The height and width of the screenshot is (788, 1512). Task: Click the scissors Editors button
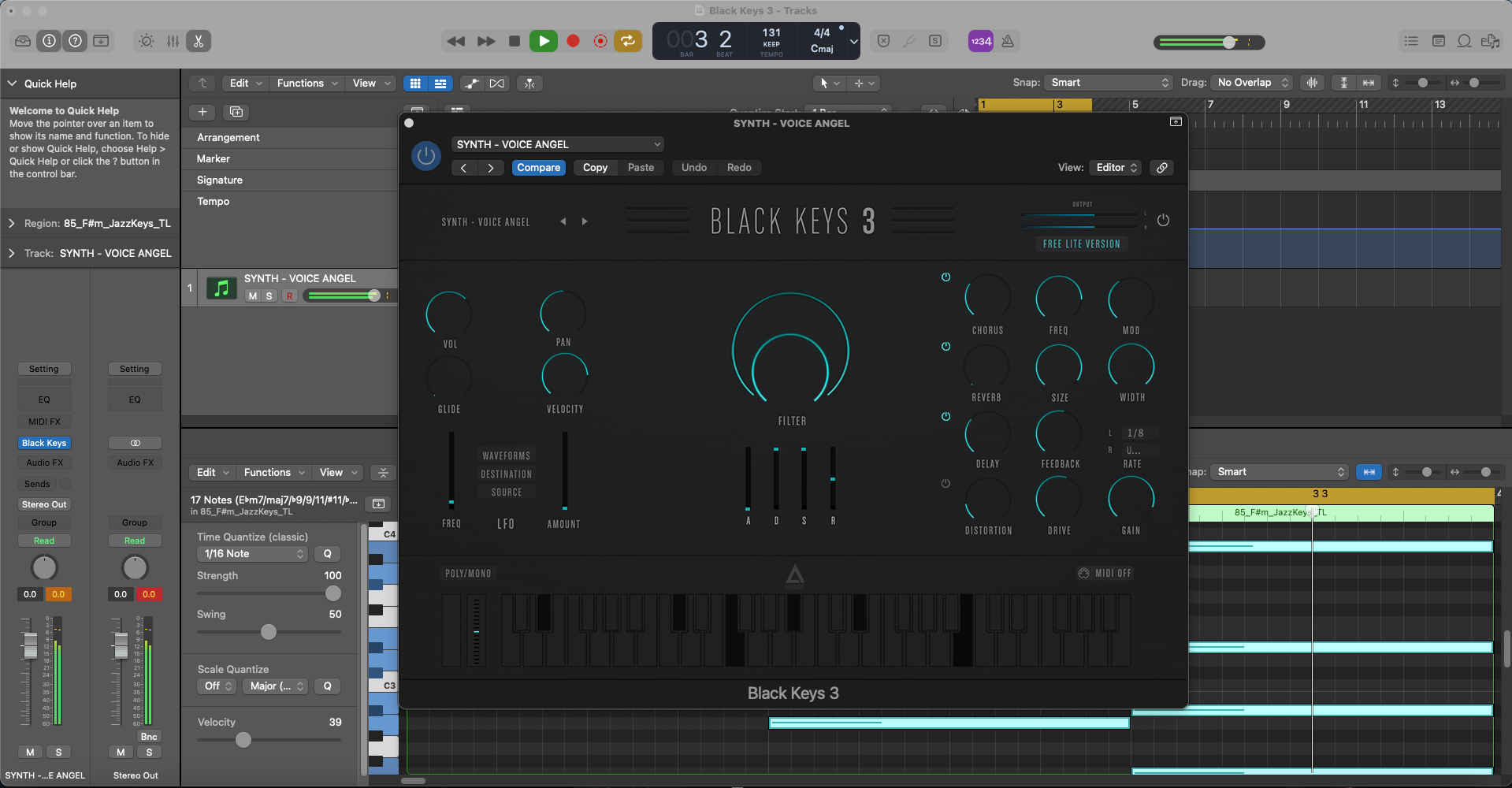199,41
